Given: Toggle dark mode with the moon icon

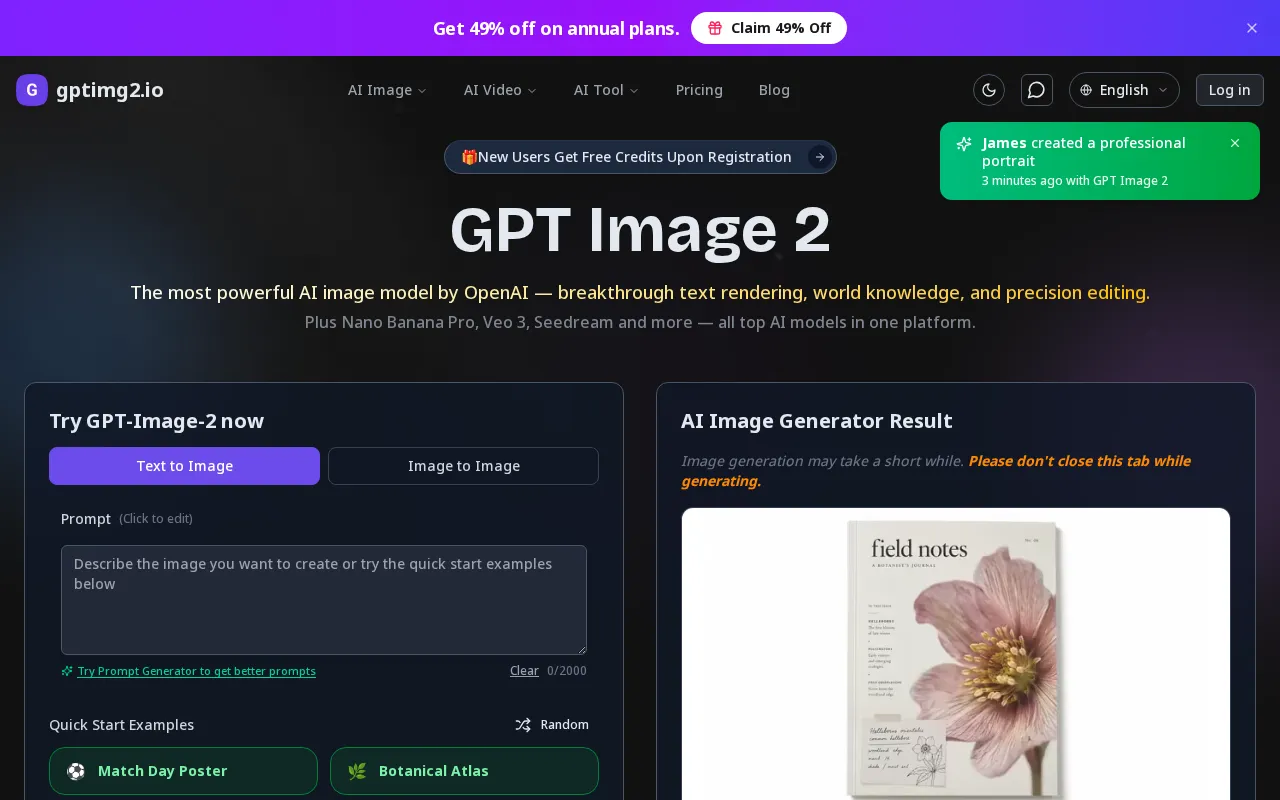Looking at the screenshot, I should pyautogui.click(x=989, y=90).
